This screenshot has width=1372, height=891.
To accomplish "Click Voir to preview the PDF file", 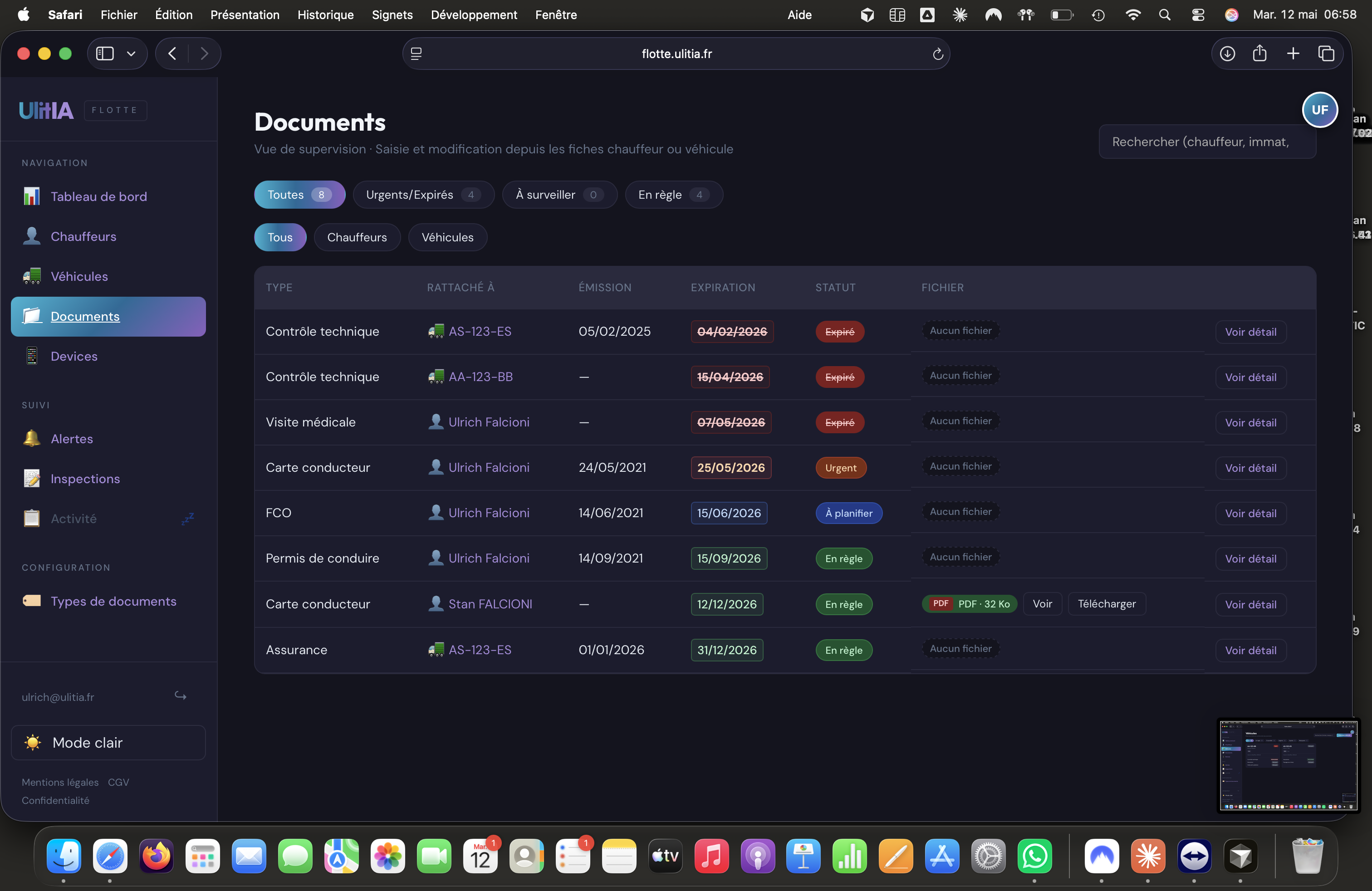I will pyautogui.click(x=1042, y=604).
